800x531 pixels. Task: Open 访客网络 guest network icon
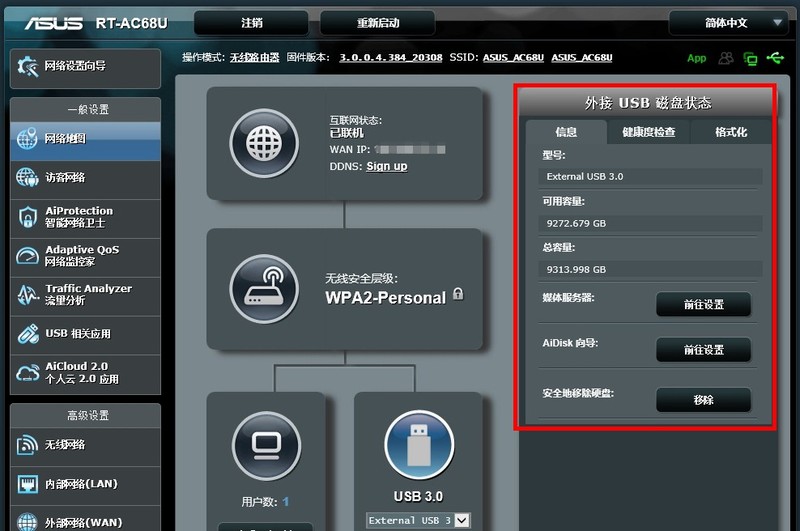pos(27,178)
